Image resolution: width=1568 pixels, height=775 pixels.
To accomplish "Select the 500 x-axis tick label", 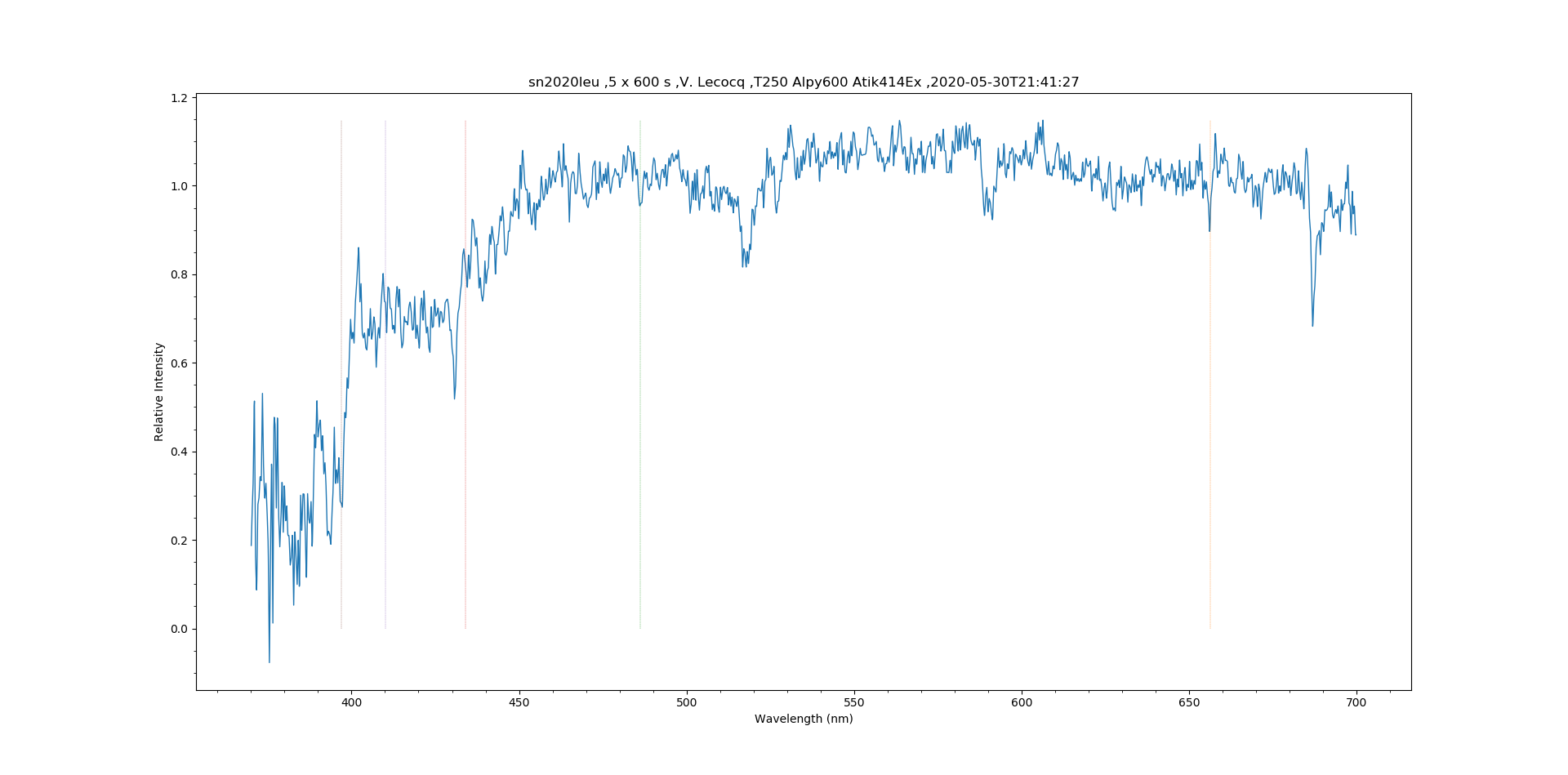I will click(x=686, y=702).
